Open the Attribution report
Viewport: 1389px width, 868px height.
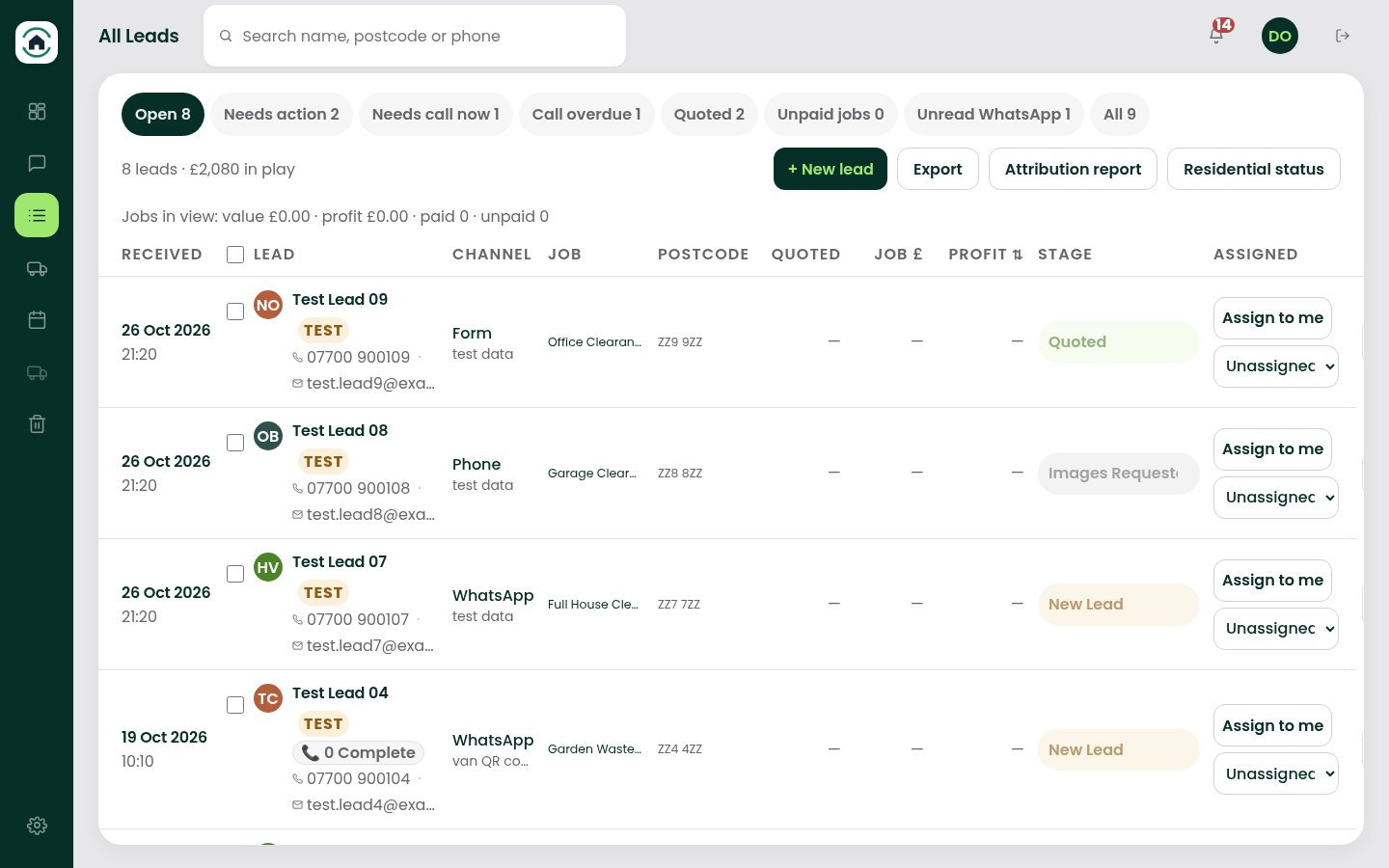click(x=1073, y=169)
